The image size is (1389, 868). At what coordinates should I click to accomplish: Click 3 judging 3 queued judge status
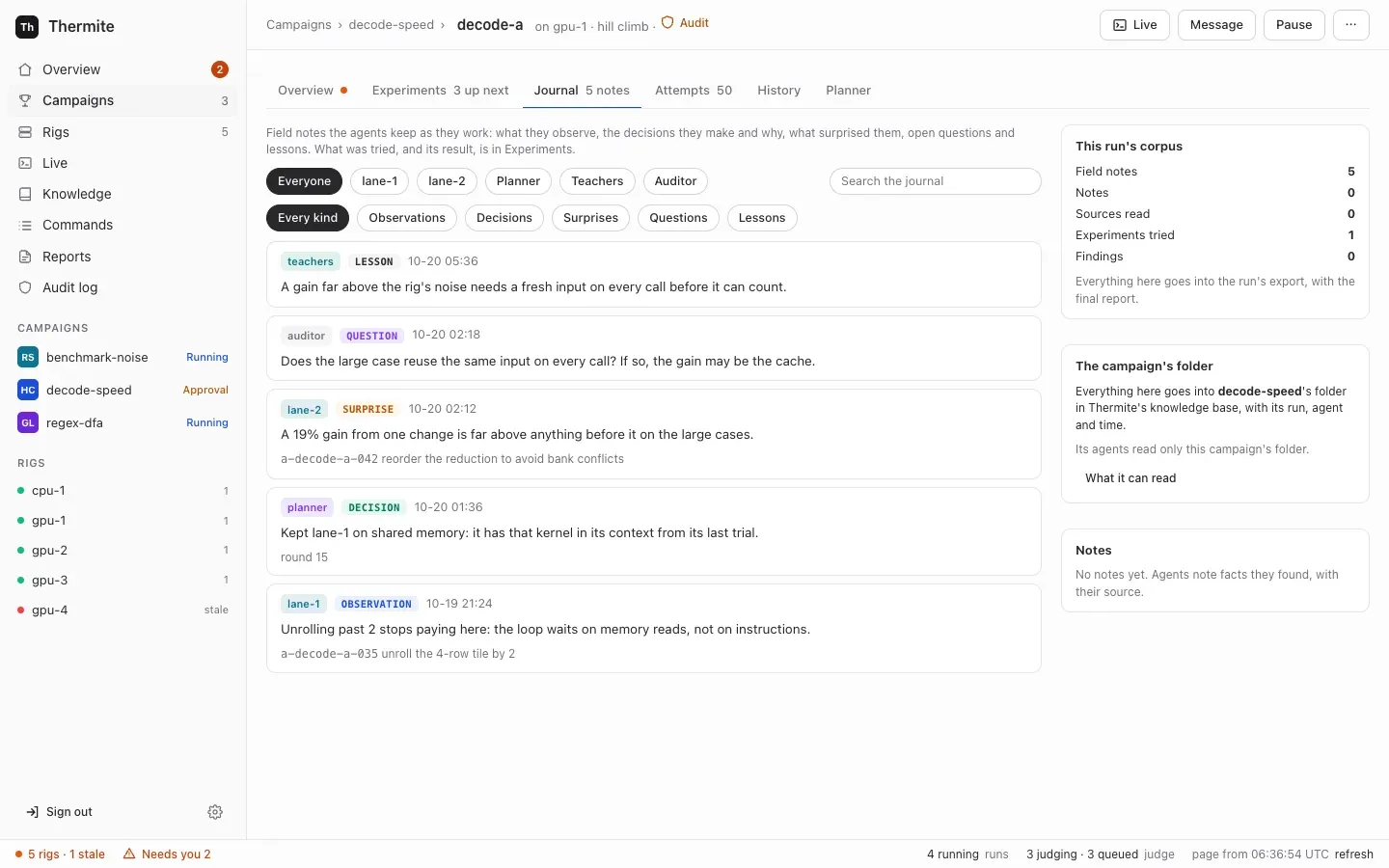point(1100,854)
